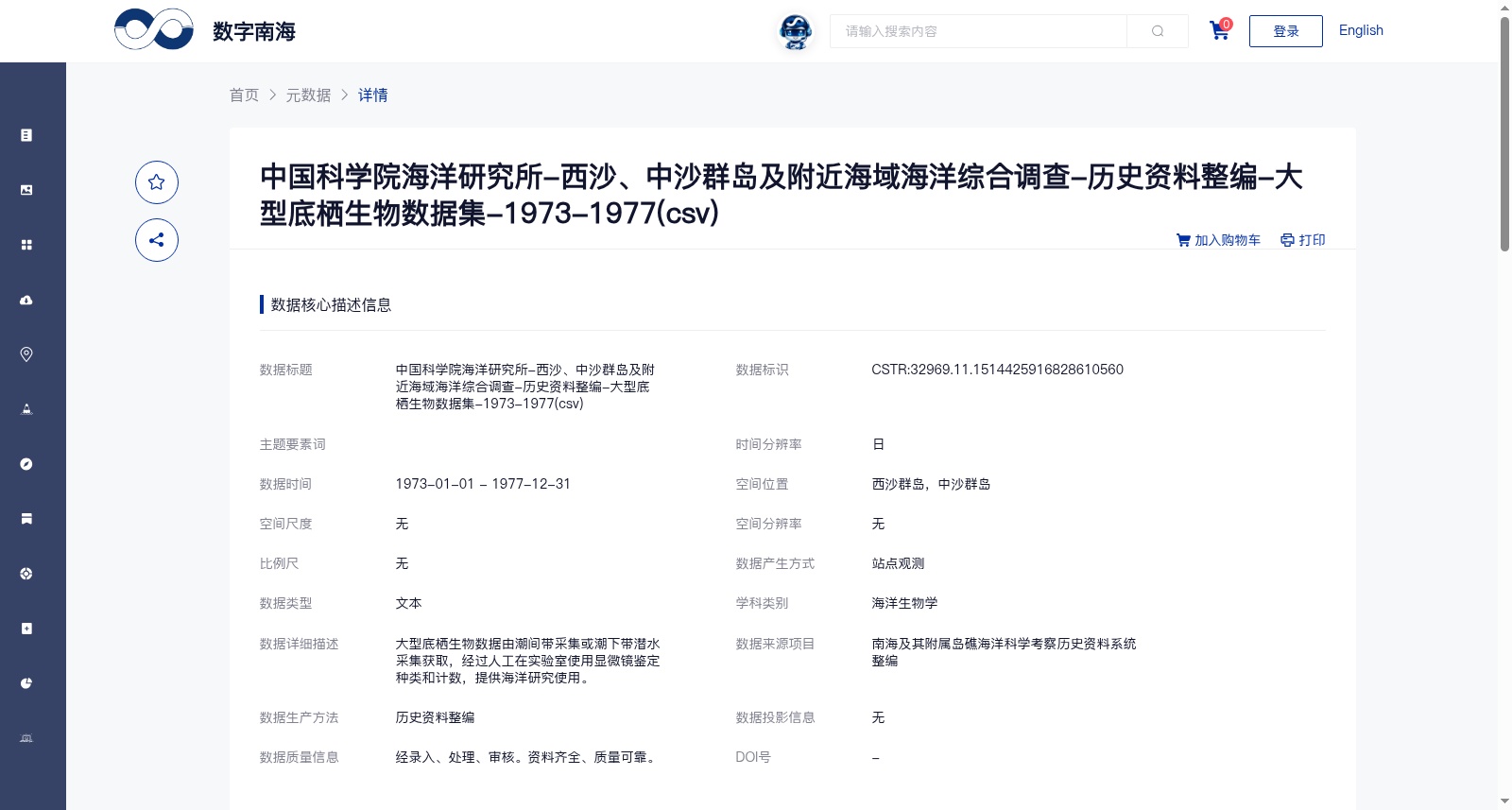Screen dimensions: 1512x810
Task: Switch language to English
Action: (x=1361, y=30)
